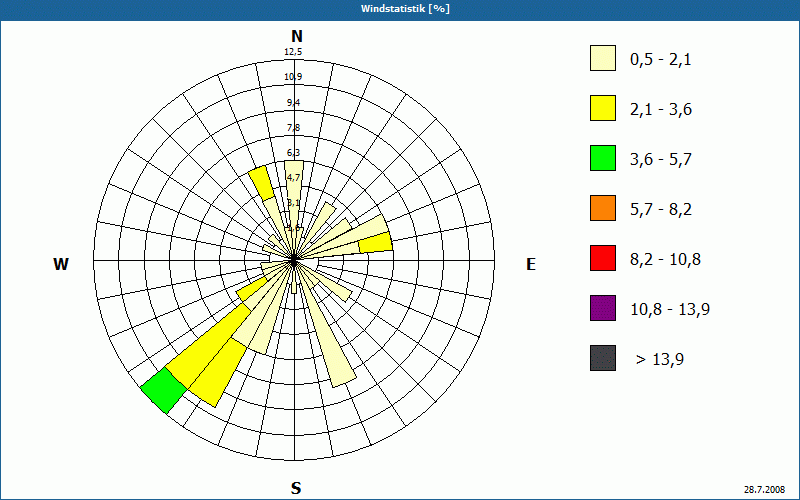The height and width of the screenshot is (500, 800).
Task: Click the 4,7 radial axis value
Action: pyautogui.click(x=293, y=178)
